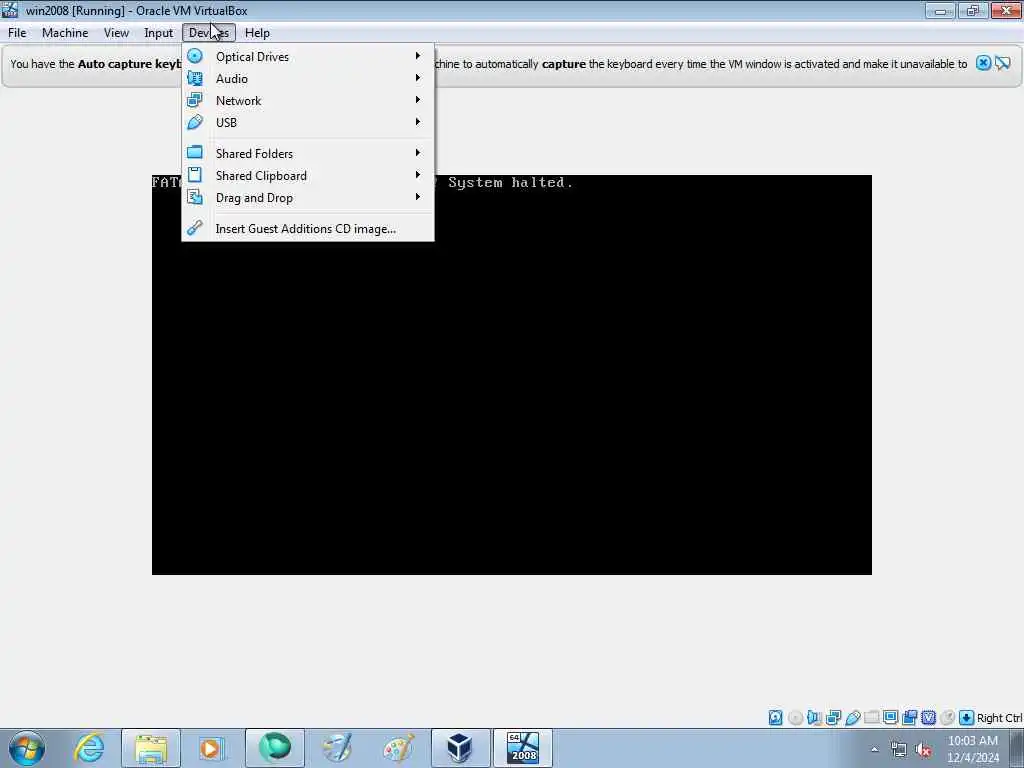
Task: Open the Windows Start menu
Action: [x=27, y=748]
